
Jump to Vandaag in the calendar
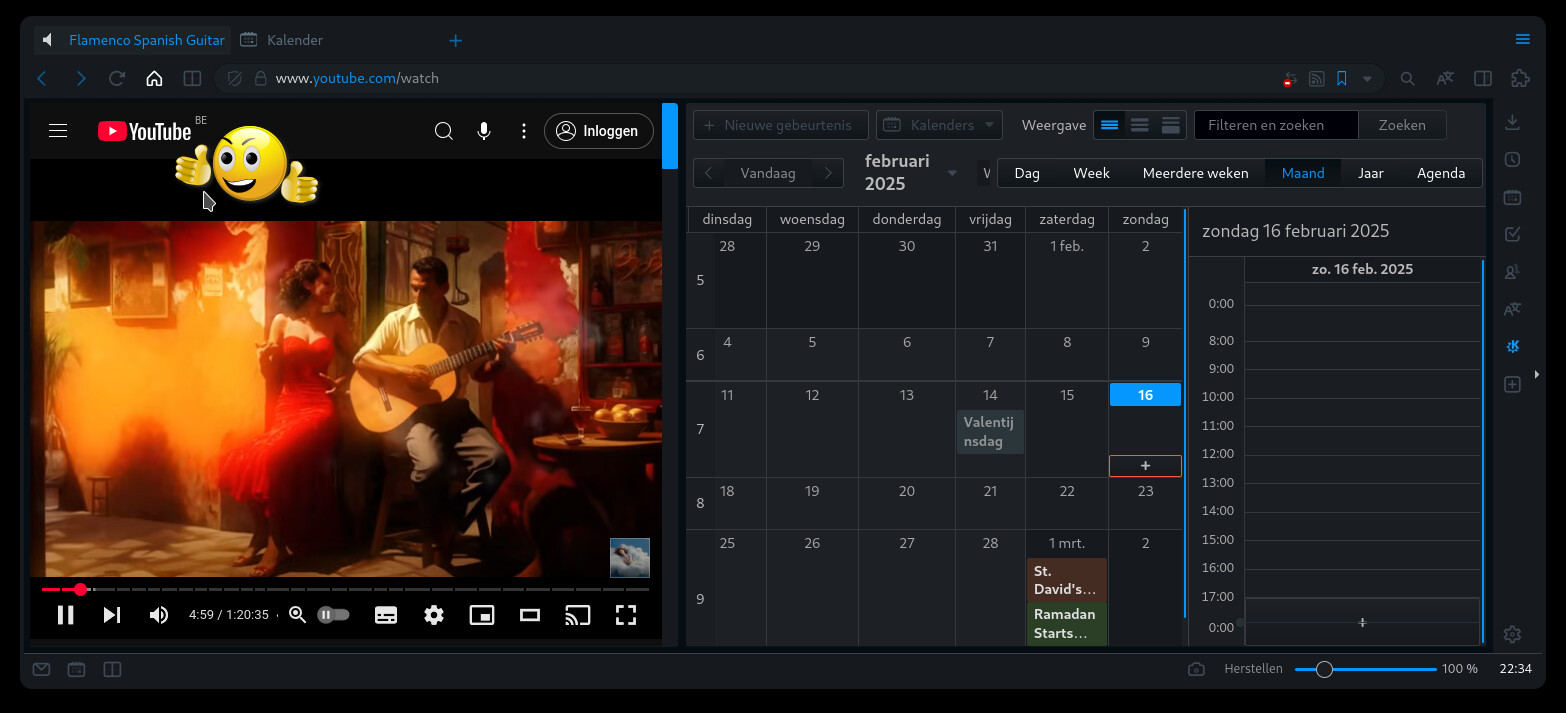[x=768, y=173]
